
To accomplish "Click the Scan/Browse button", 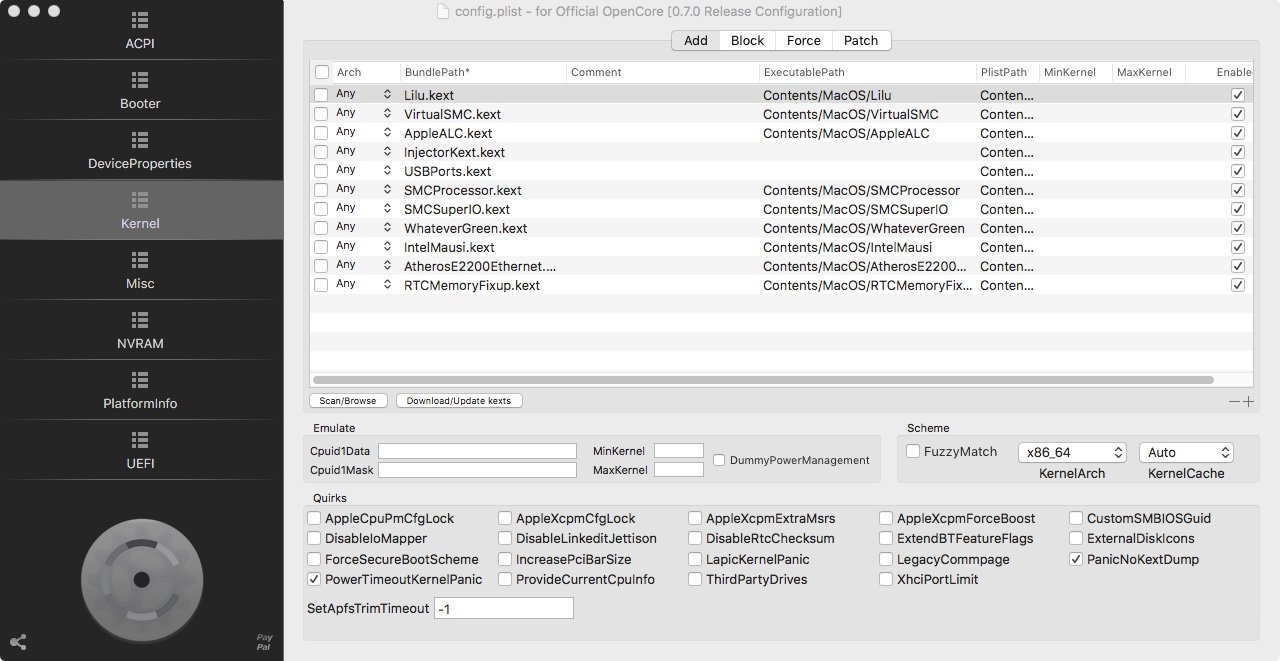I will click(x=348, y=400).
